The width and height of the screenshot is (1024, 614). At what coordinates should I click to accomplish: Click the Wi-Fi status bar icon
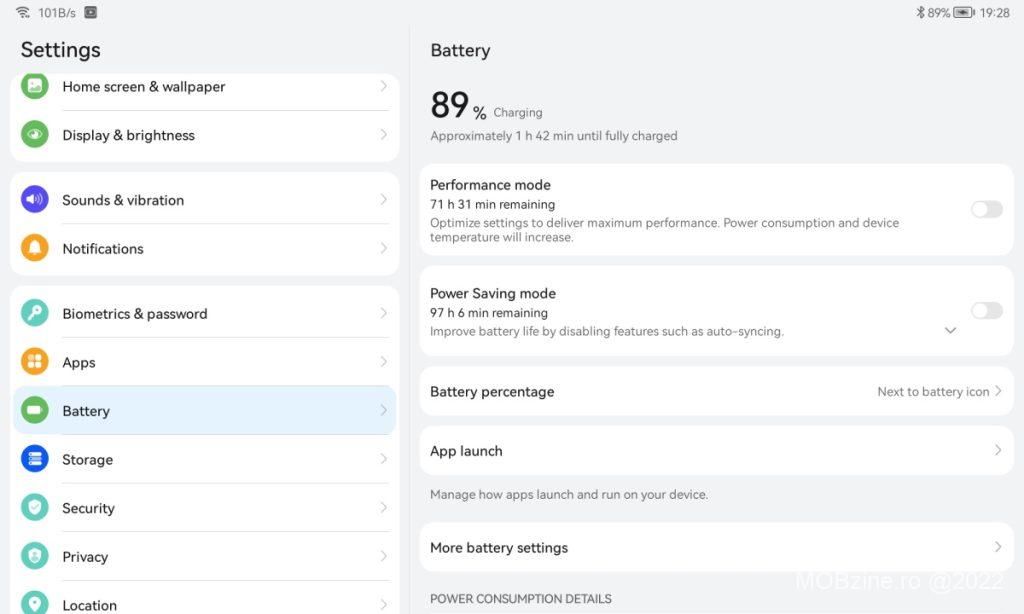point(23,13)
